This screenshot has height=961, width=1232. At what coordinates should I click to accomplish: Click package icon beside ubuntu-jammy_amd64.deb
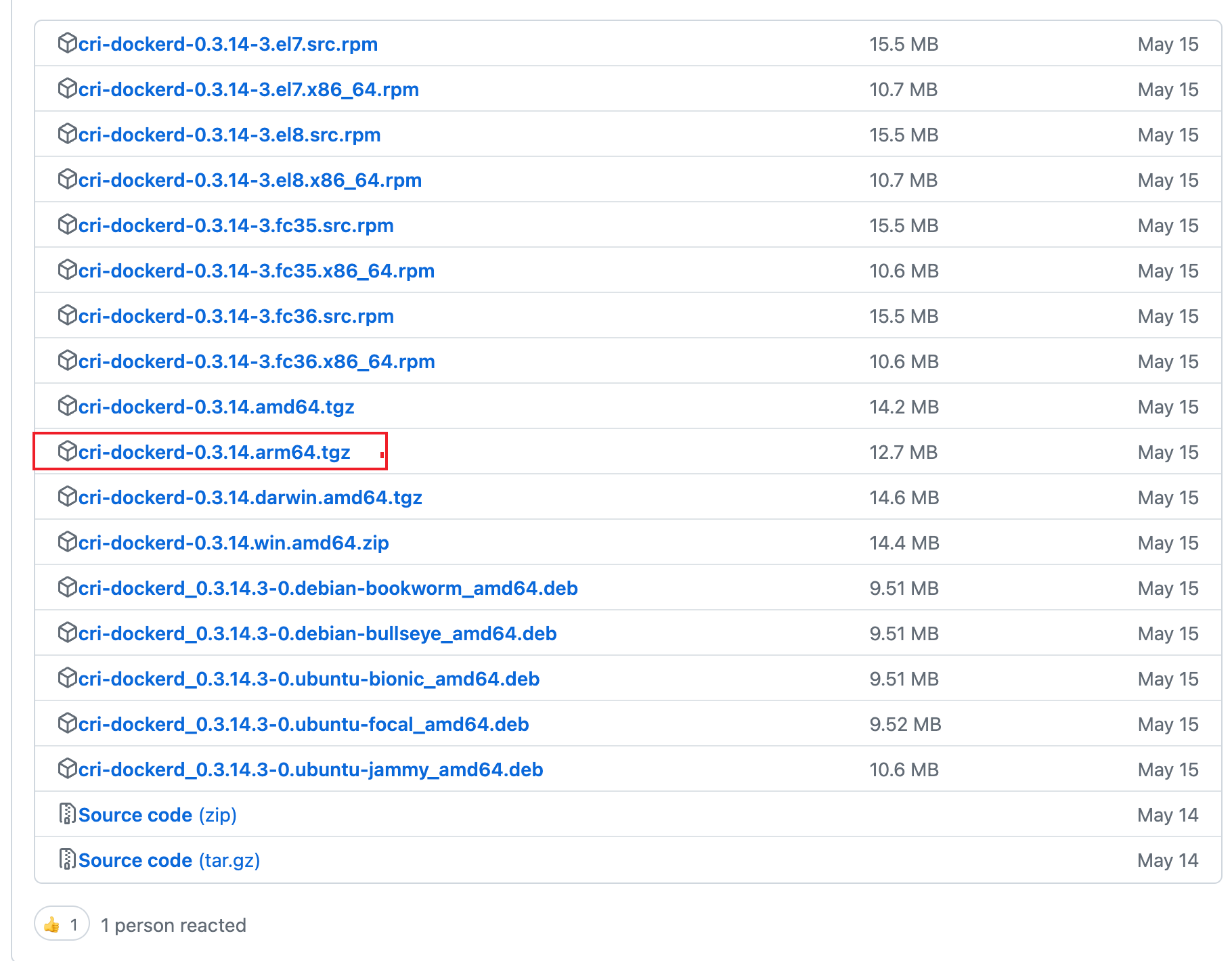point(67,769)
